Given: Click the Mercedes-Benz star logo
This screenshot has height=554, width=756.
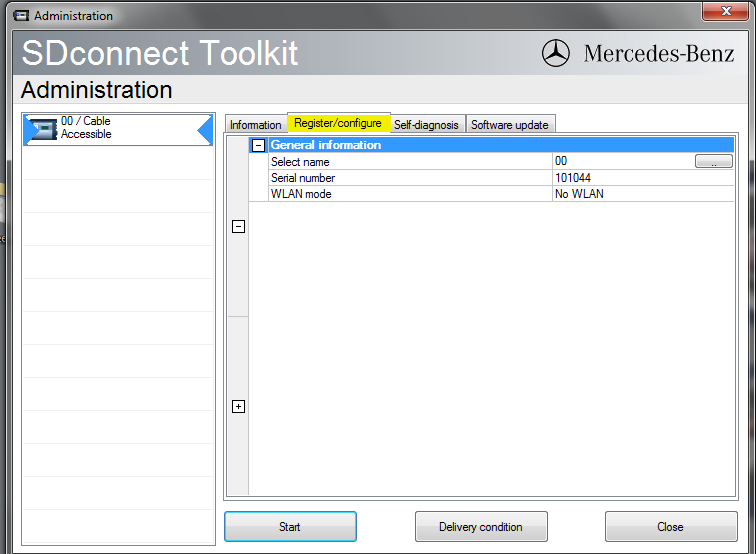Looking at the screenshot, I should coord(555,53).
